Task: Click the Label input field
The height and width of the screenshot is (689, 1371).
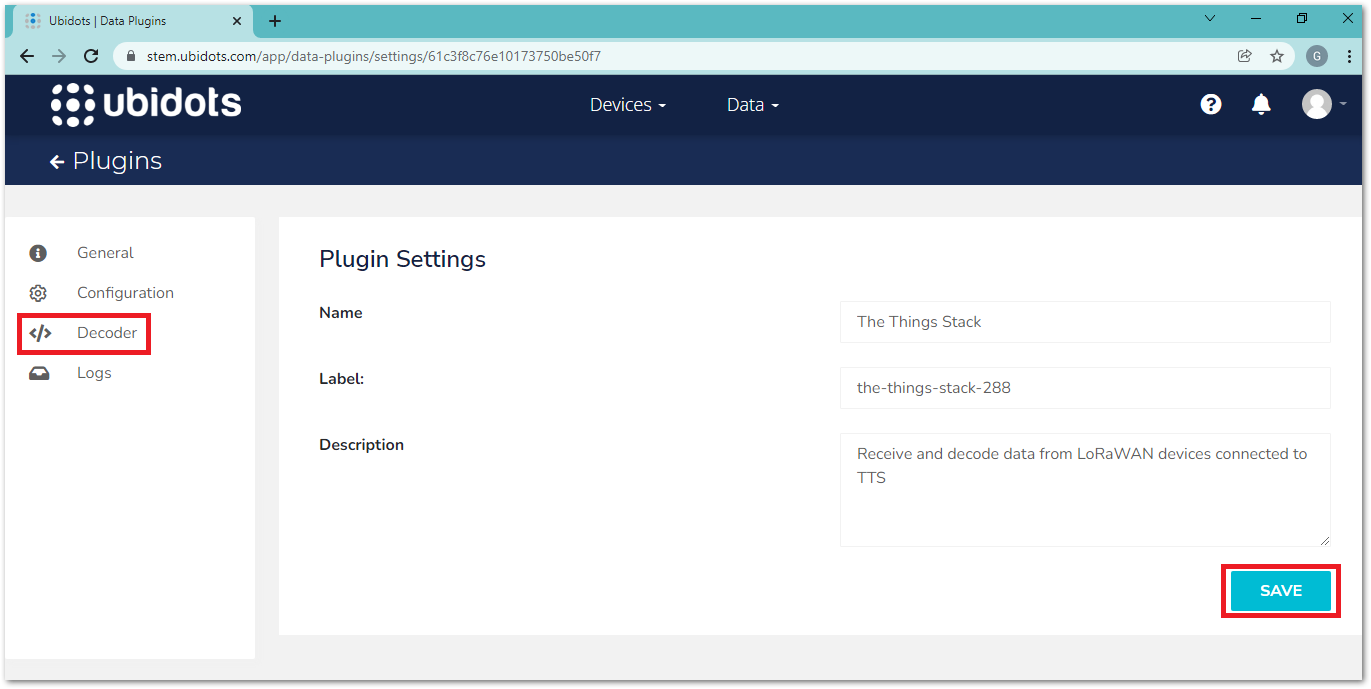Action: point(1084,388)
